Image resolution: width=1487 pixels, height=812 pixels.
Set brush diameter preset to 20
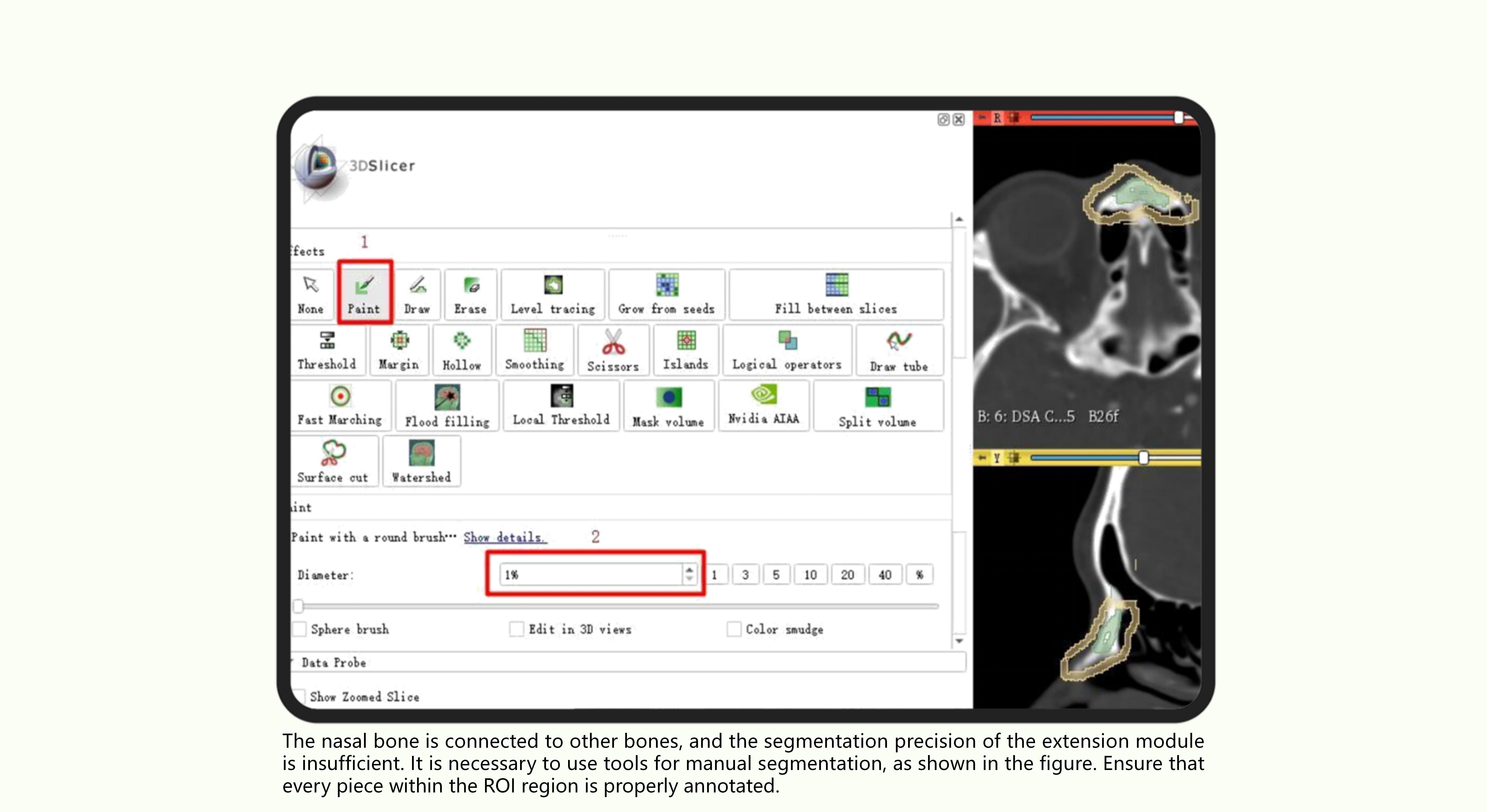(x=847, y=575)
